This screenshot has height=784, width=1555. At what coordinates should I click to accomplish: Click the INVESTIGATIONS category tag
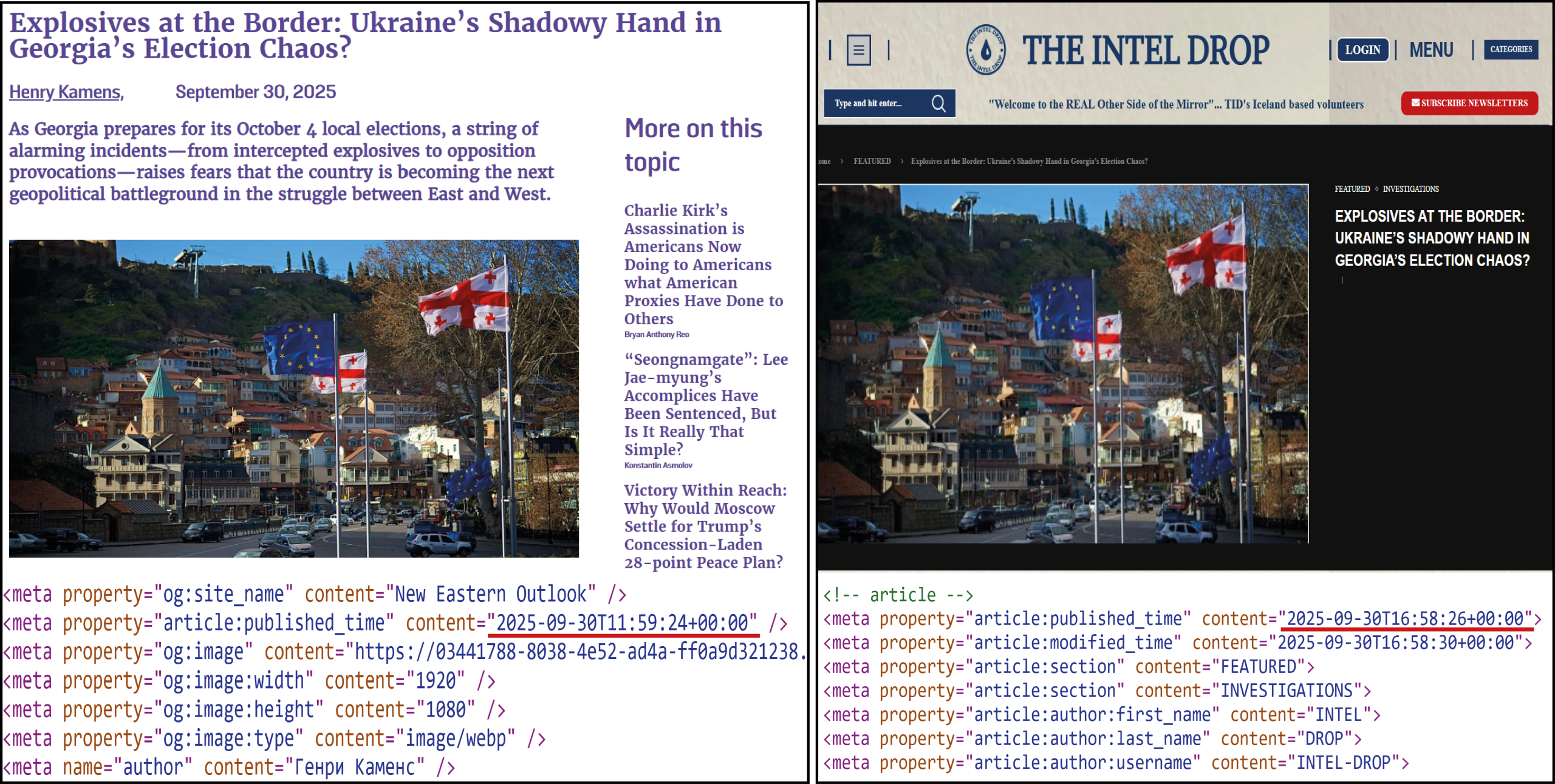(x=1410, y=189)
